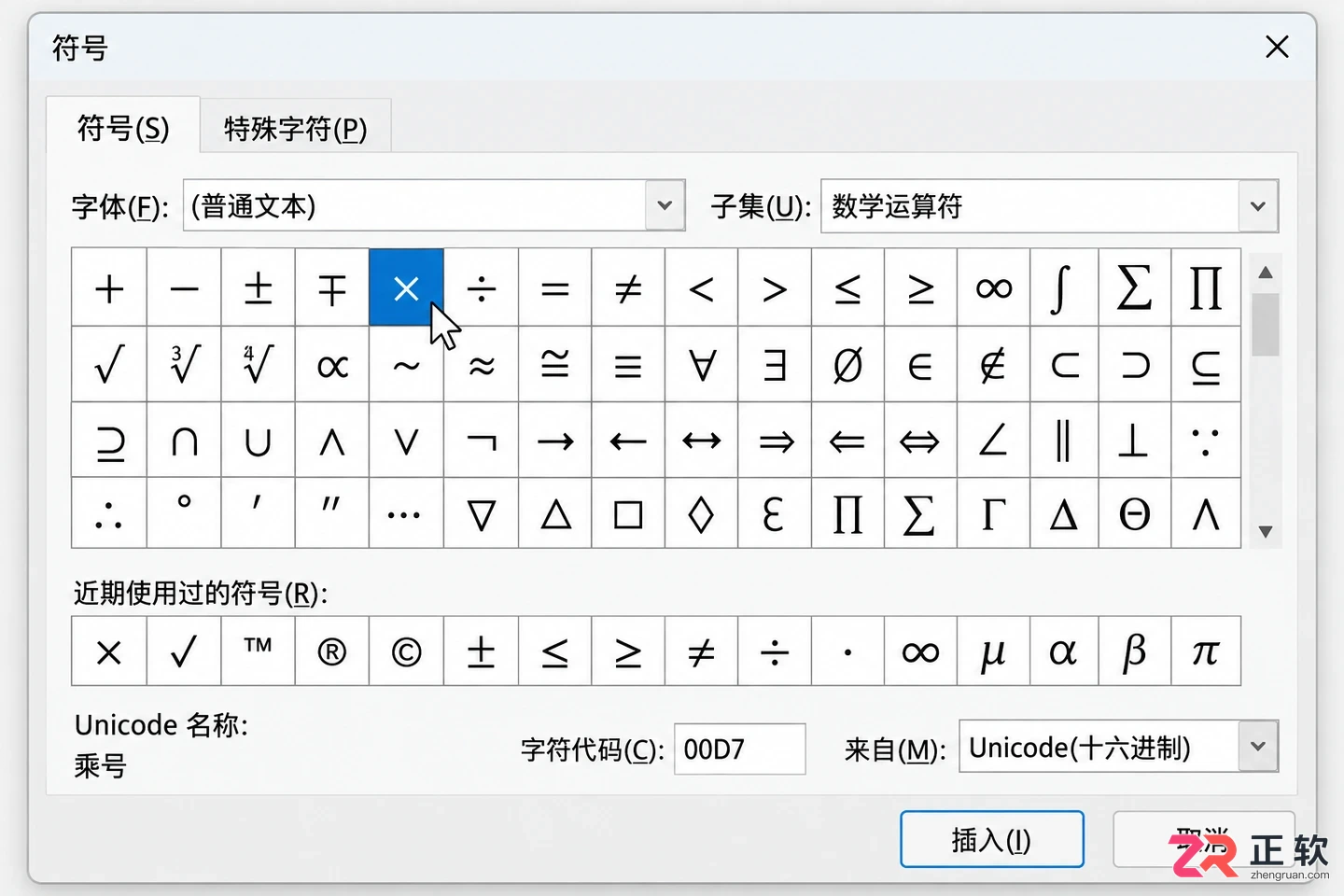This screenshot has height=896, width=1344.
Task: Choose the registered (®) recently used symbol
Action: pos(332,651)
